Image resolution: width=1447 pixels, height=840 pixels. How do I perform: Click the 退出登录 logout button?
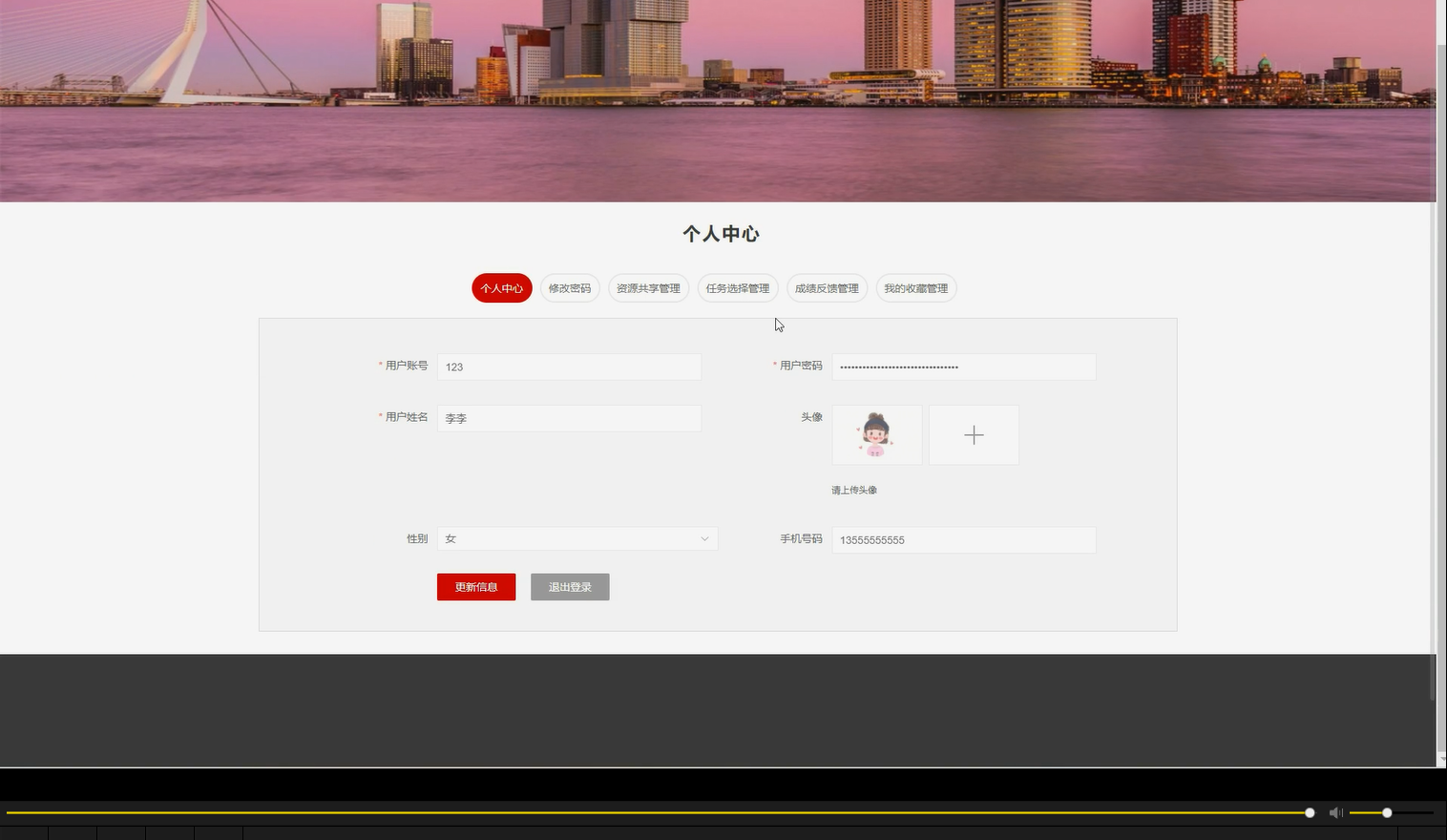click(569, 586)
